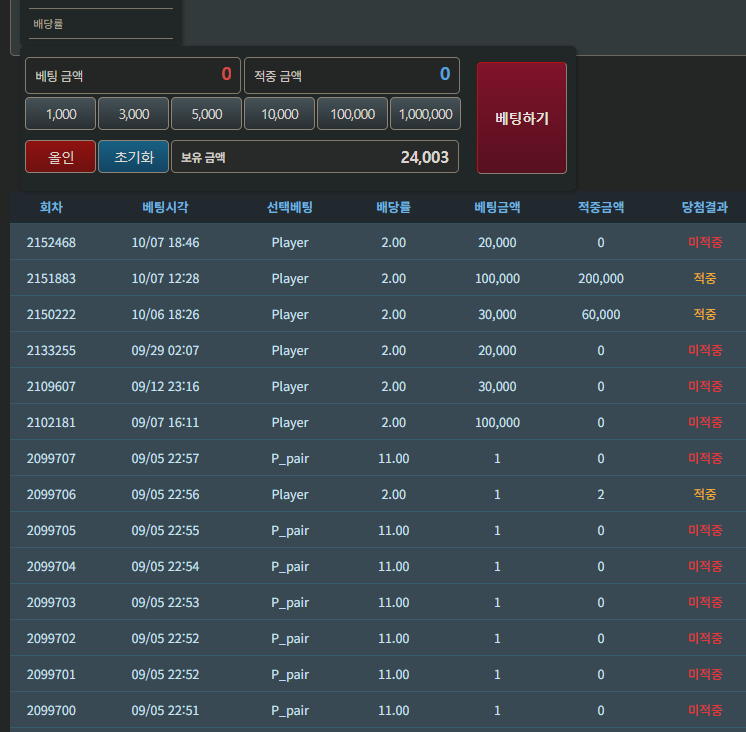Click the red 올인 all-in button
Screen dimensions: 746x732
pos(60,156)
